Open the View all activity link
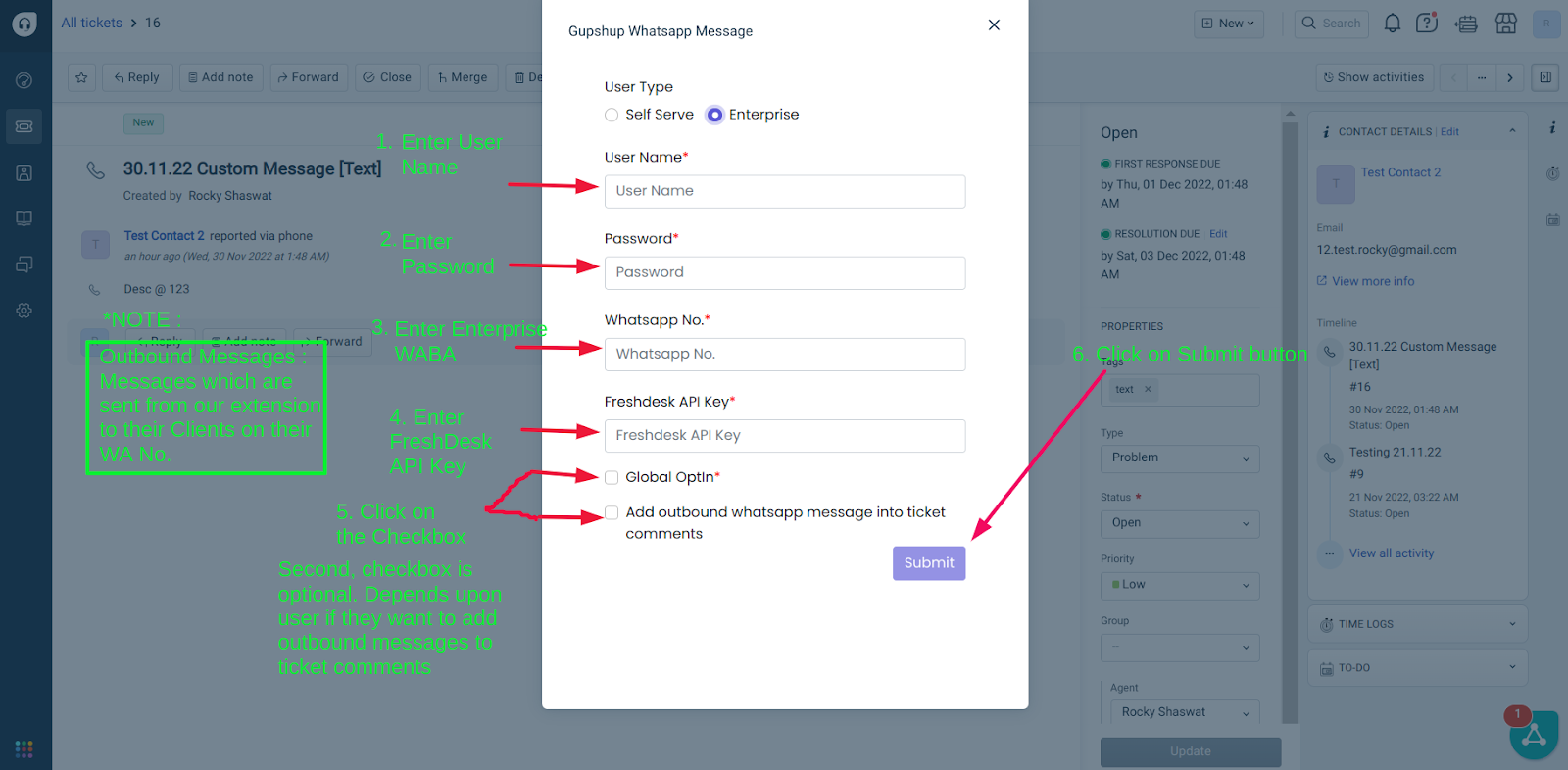Screen dimensions: 1568x770 click(x=1391, y=553)
